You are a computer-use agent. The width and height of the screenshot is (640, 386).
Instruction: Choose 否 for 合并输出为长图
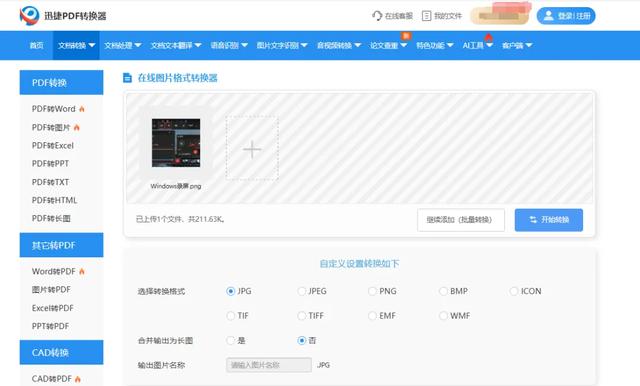click(302, 340)
